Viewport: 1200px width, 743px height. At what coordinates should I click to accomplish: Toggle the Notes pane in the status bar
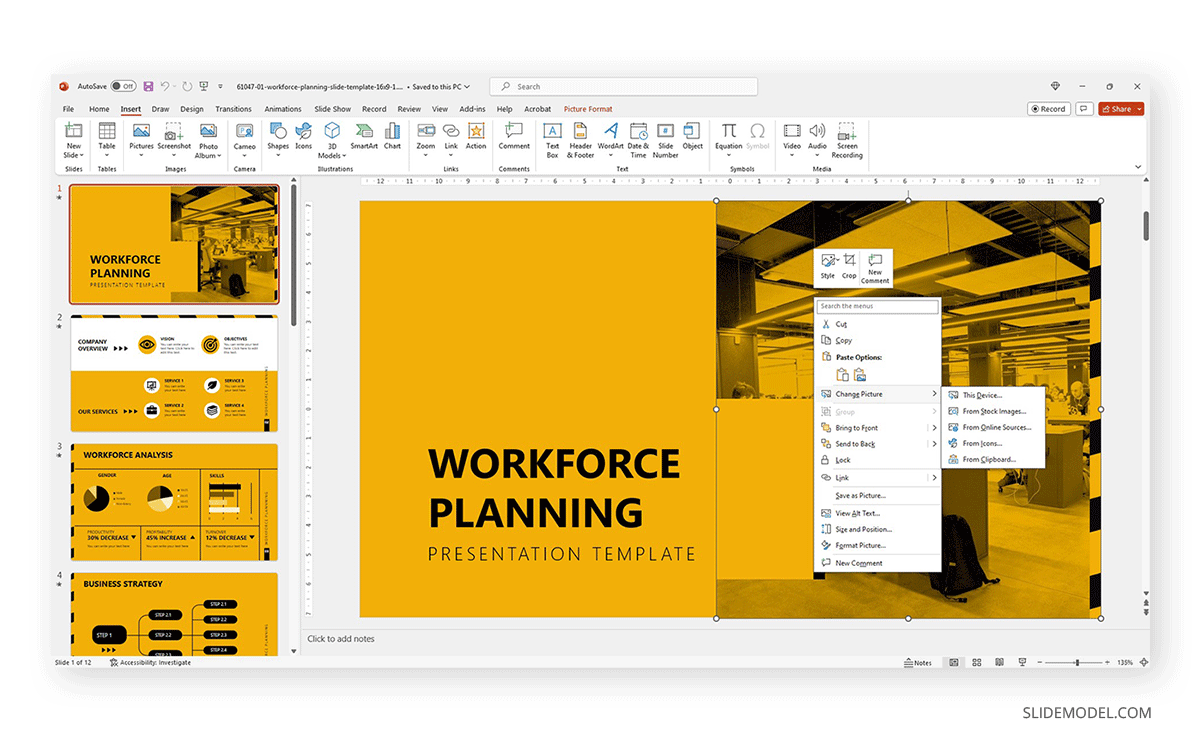click(x=916, y=662)
